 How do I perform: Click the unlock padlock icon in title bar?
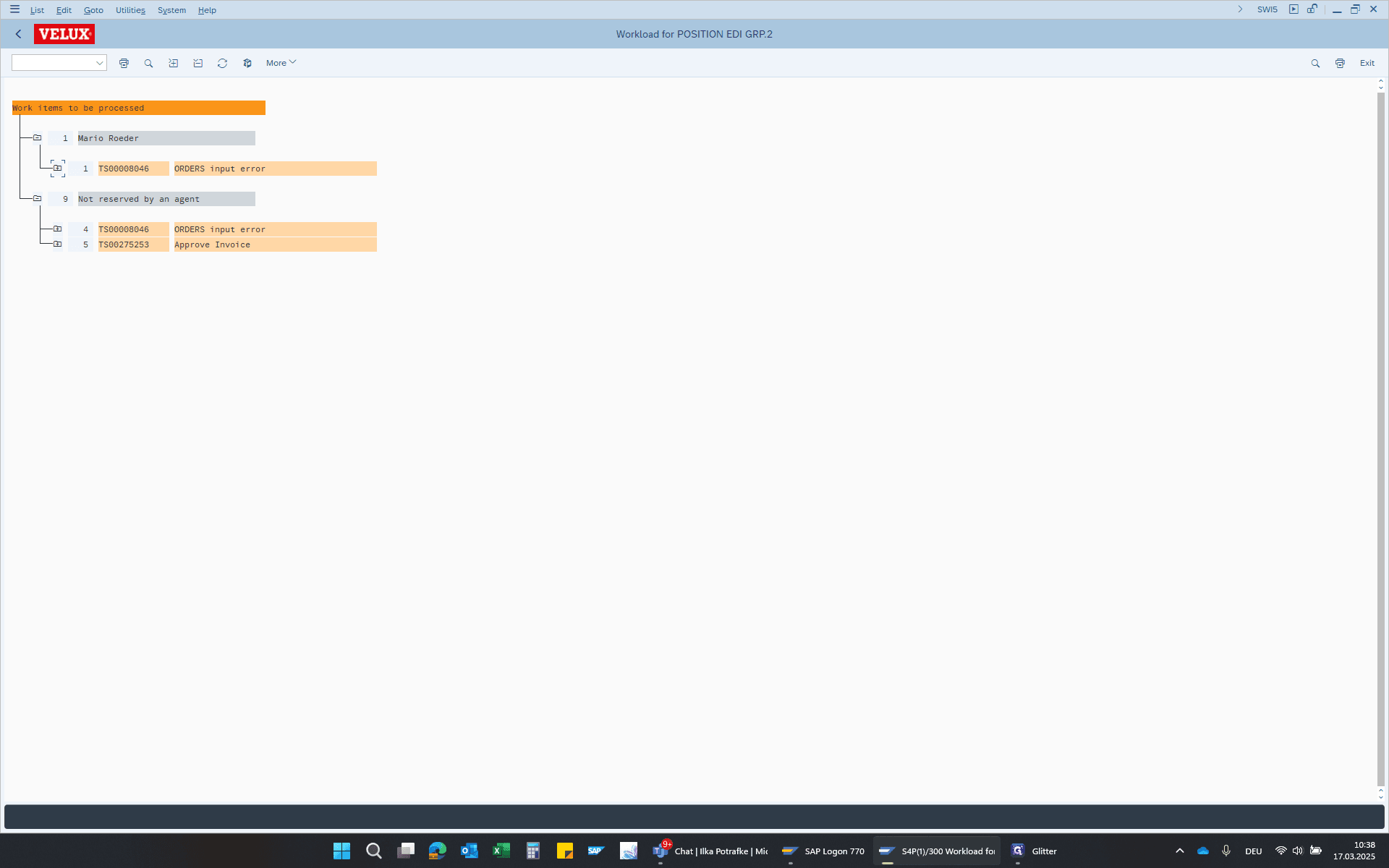pyautogui.click(x=1312, y=9)
